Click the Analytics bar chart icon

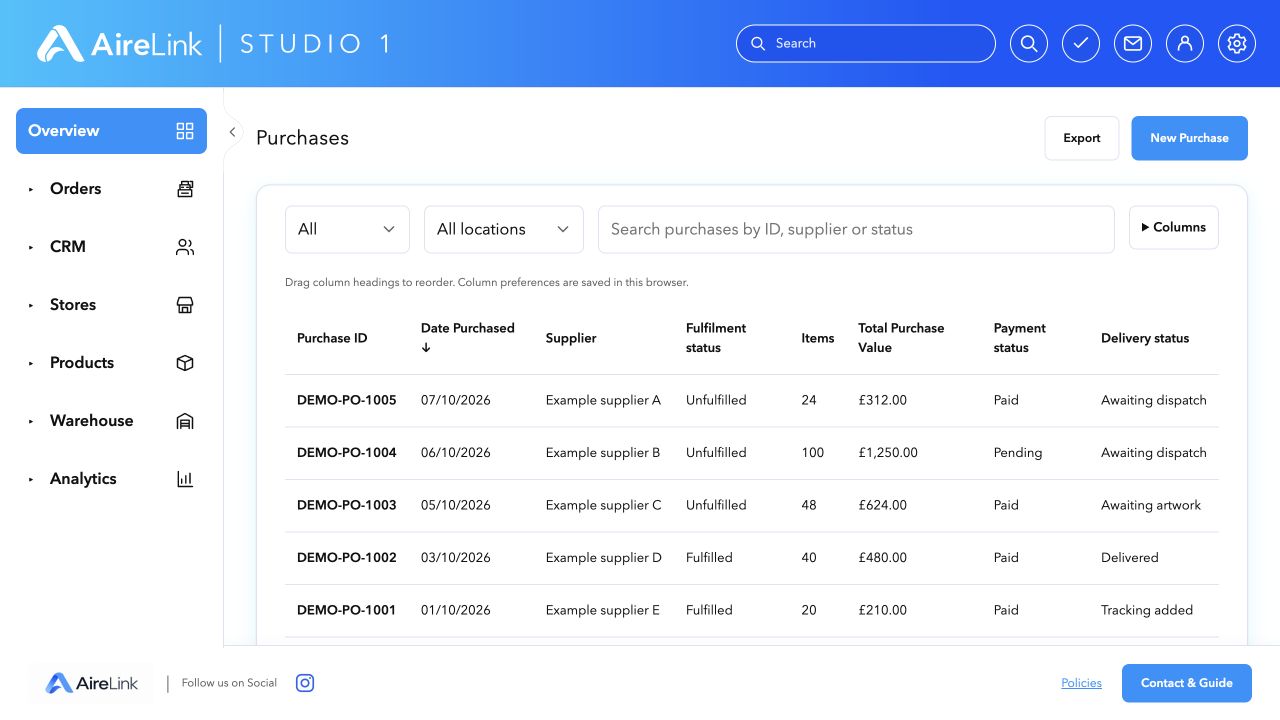pyautogui.click(x=185, y=479)
